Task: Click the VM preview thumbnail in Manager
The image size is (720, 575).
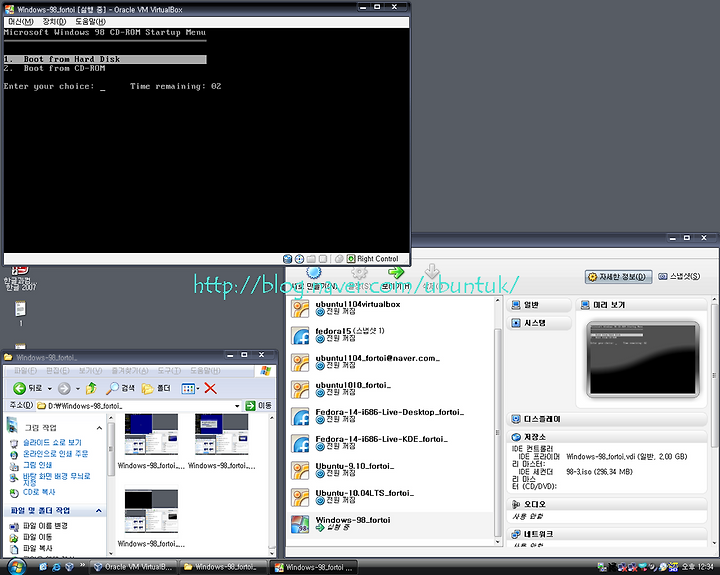Action: click(643, 359)
